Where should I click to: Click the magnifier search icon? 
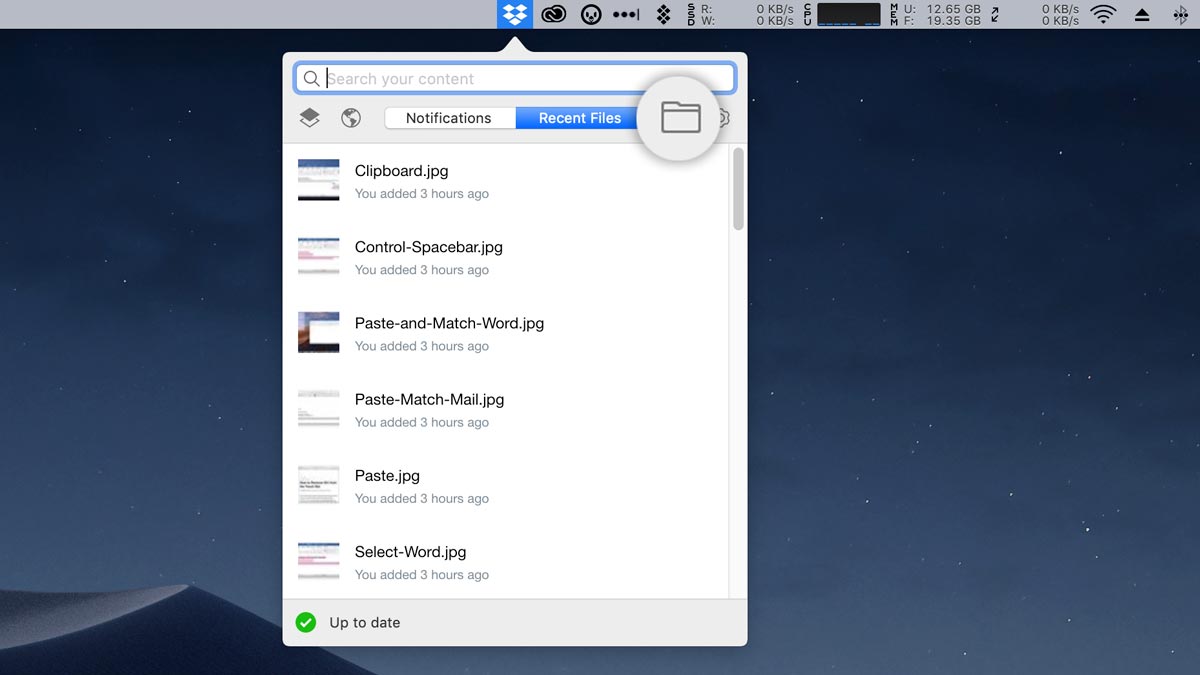point(311,79)
